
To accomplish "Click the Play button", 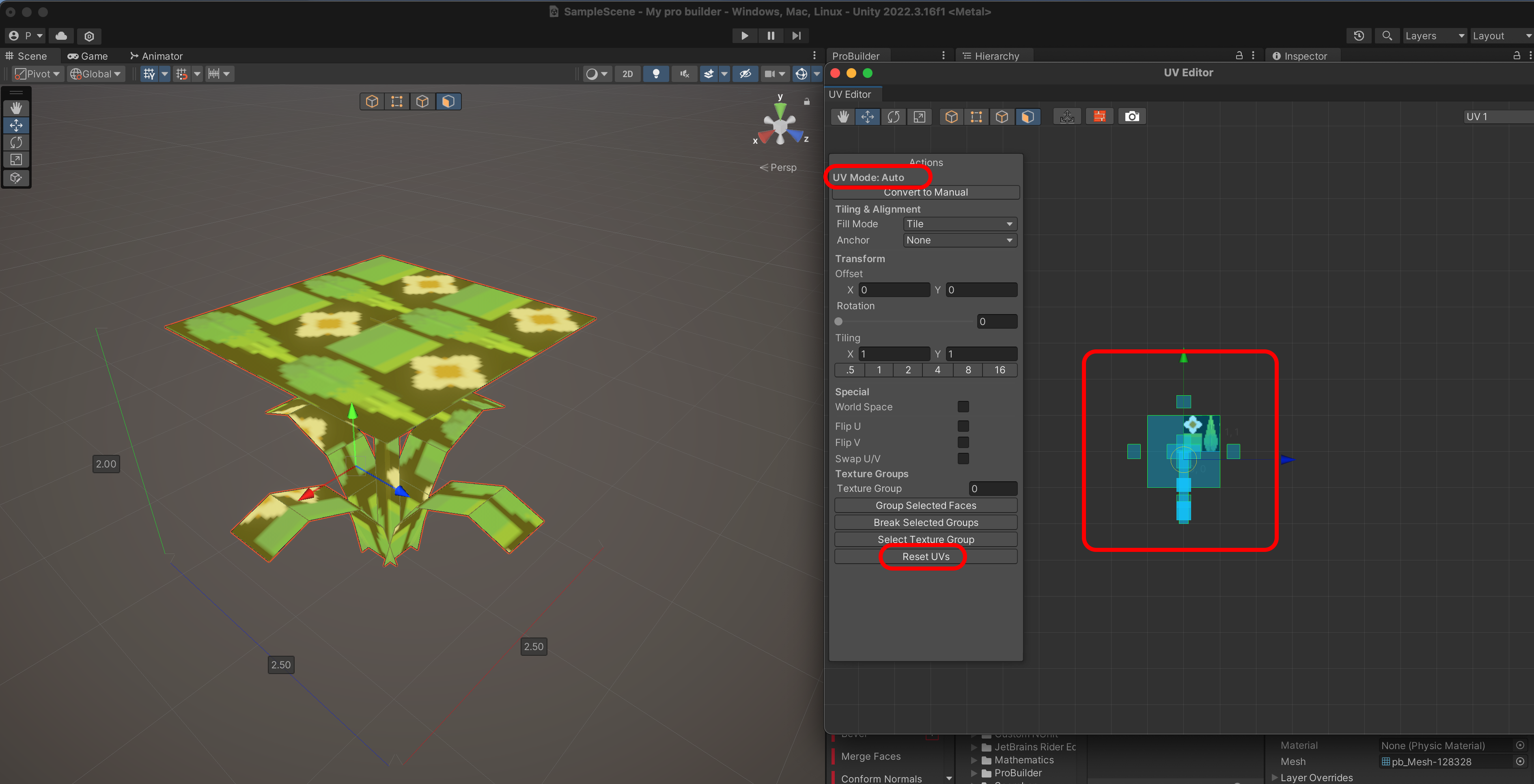I will [744, 36].
